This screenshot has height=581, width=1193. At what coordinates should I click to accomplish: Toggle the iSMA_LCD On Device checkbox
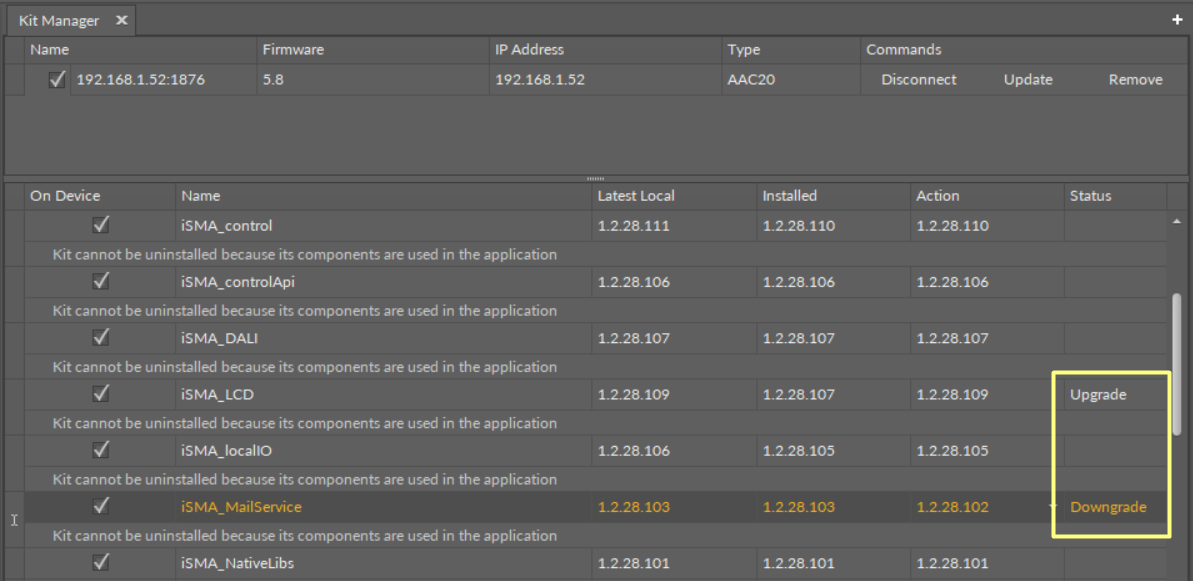pyautogui.click(x=101, y=394)
